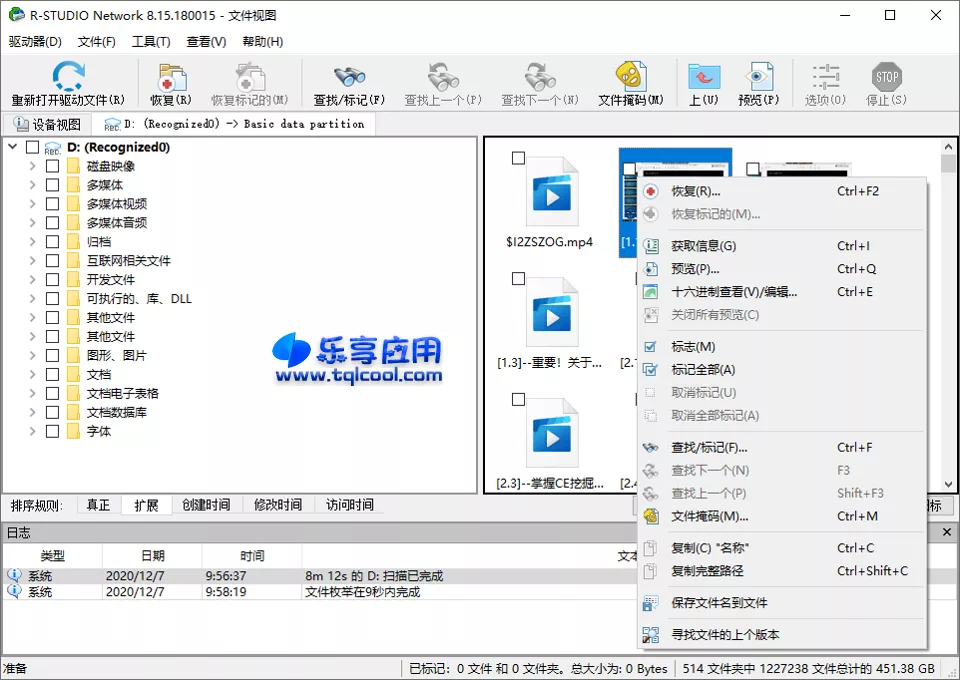Screen dimensions: 960x680
Task: Sort by 扩展 rule
Action: [x=146, y=505]
